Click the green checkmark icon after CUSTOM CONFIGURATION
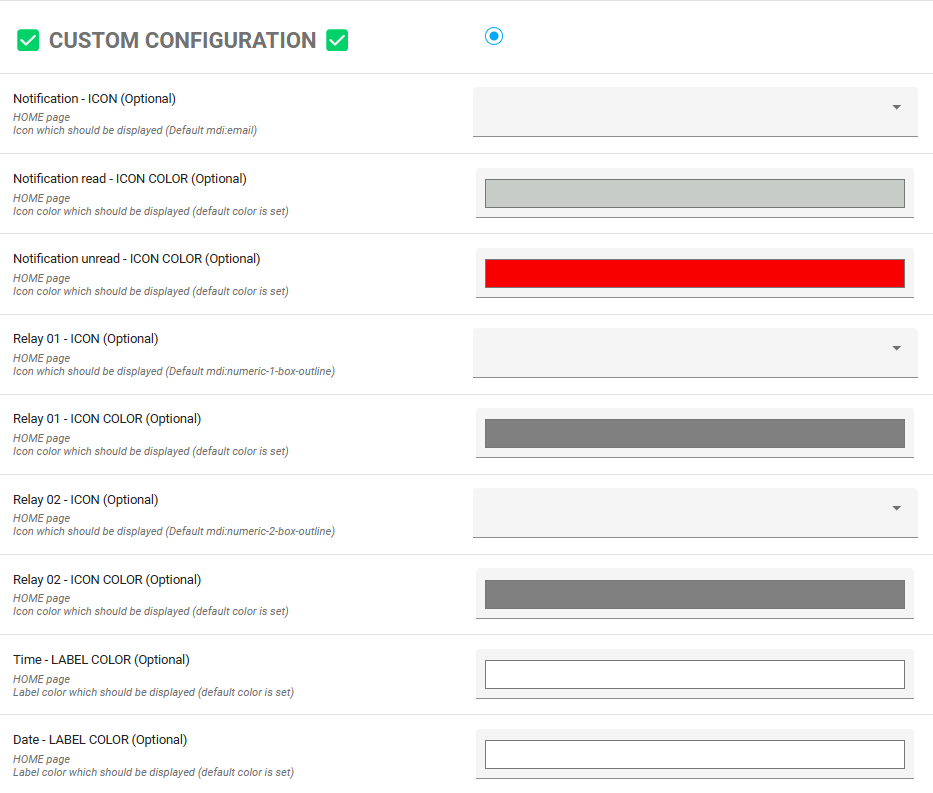The image size is (933, 793). click(x=337, y=41)
